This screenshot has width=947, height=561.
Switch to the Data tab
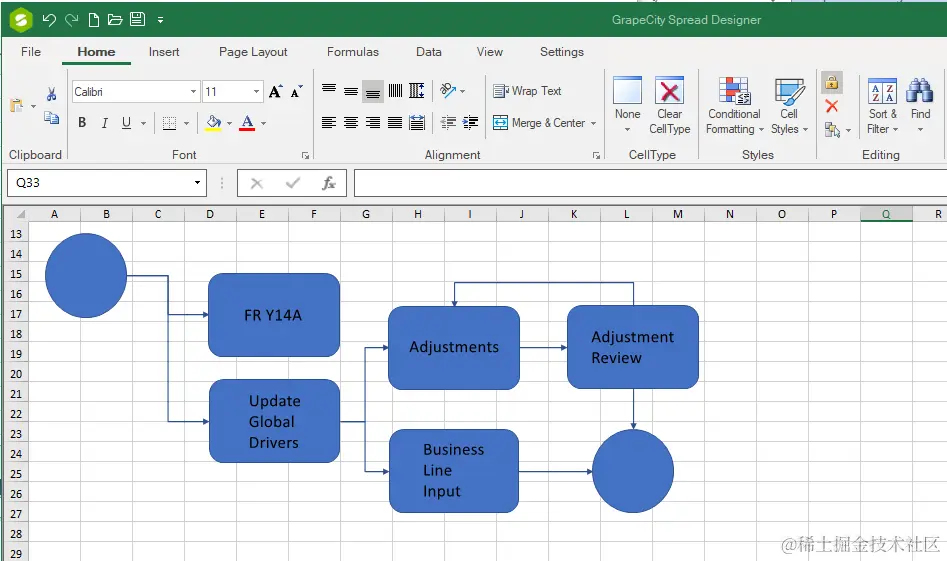[429, 52]
